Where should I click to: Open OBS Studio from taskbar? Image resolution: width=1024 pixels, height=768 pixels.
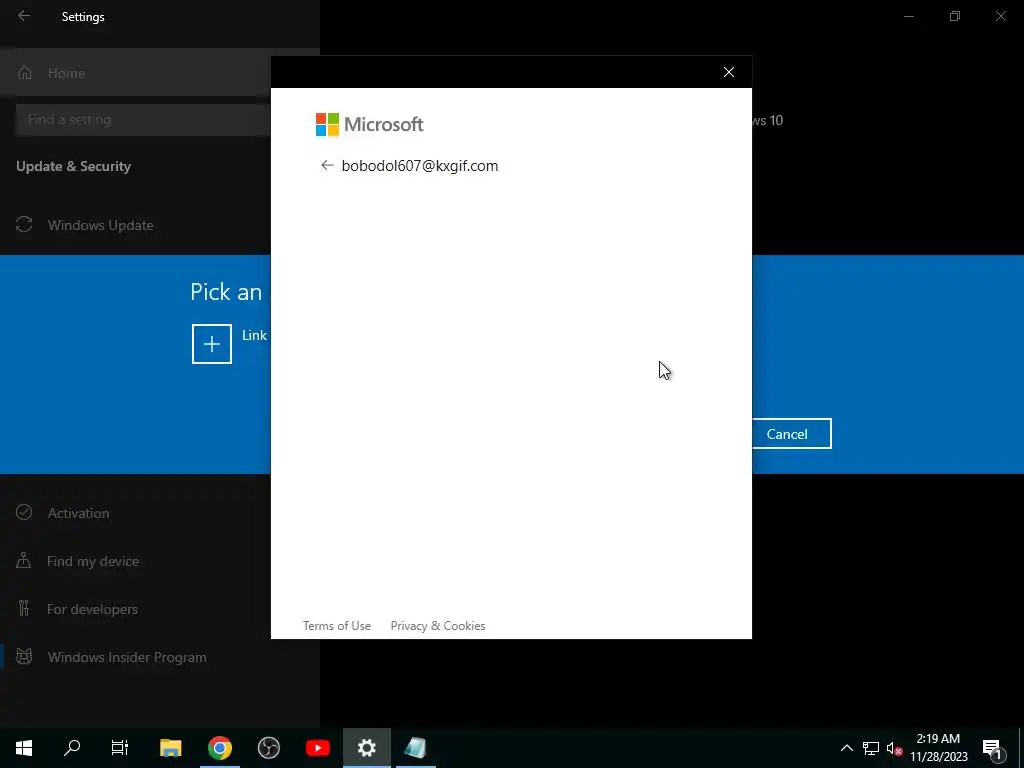pos(268,748)
